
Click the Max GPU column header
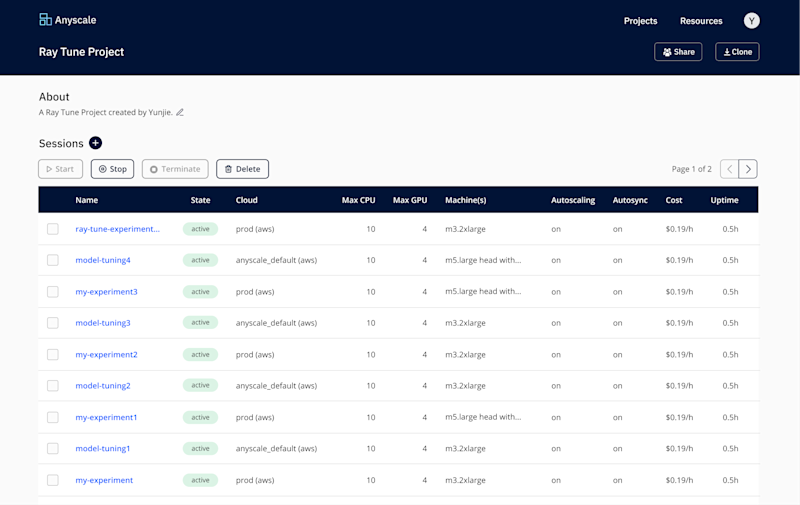click(410, 200)
